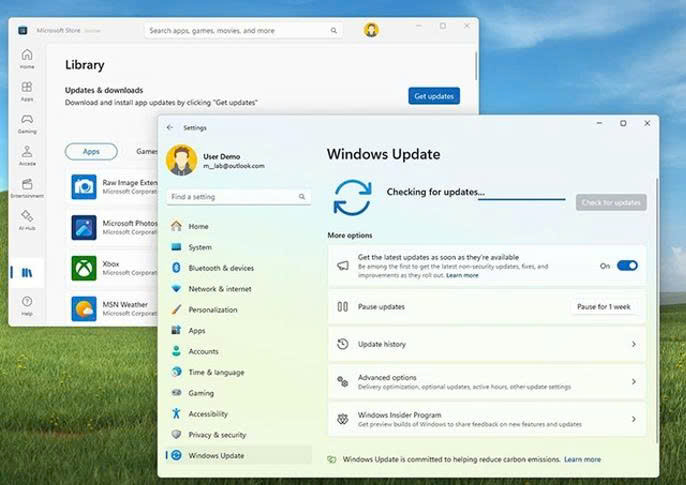The height and width of the screenshot is (485, 686).
Task: Open Bluetooth & devices settings
Action: coord(238,268)
